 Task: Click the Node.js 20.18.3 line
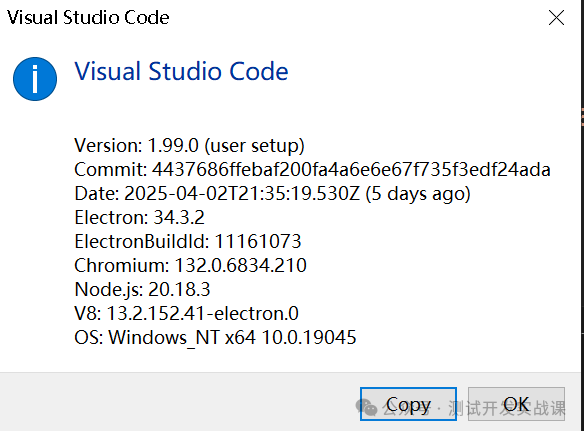(142, 289)
